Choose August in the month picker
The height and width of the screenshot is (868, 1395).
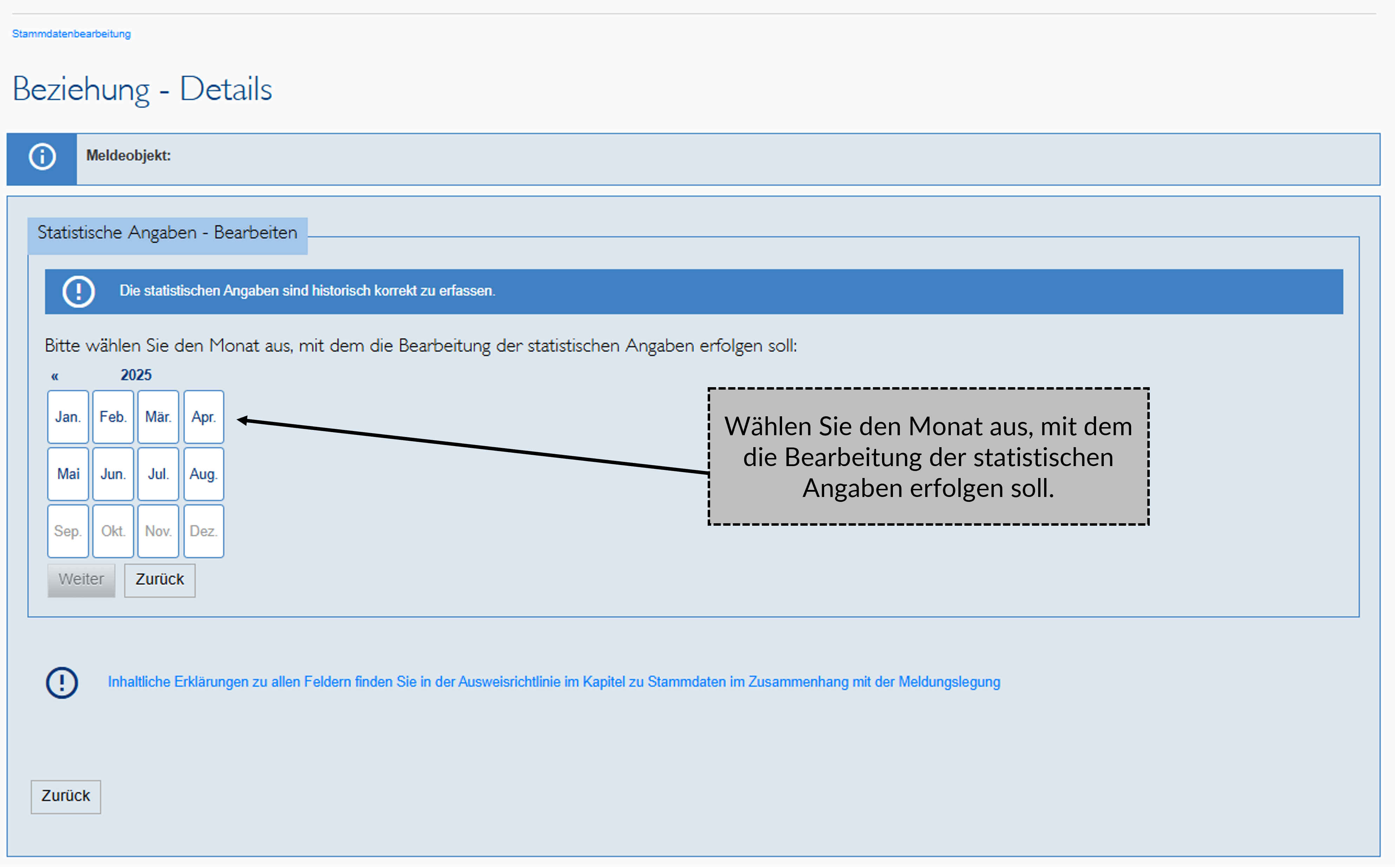point(203,473)
